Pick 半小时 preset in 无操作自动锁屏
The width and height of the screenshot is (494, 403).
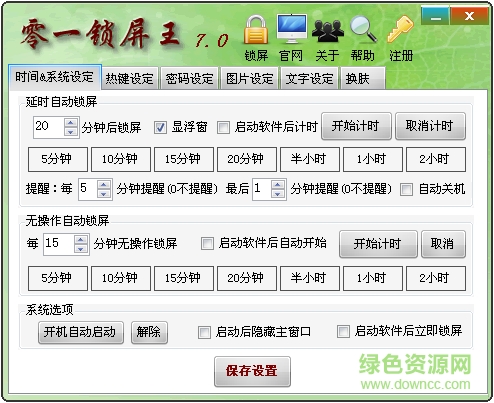[x=310, y=278]
